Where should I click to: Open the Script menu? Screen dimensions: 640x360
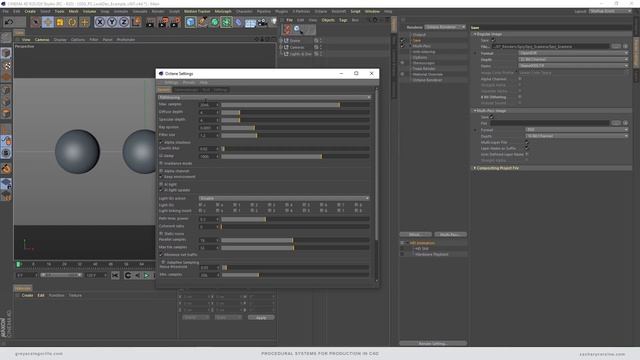point(355,11)
